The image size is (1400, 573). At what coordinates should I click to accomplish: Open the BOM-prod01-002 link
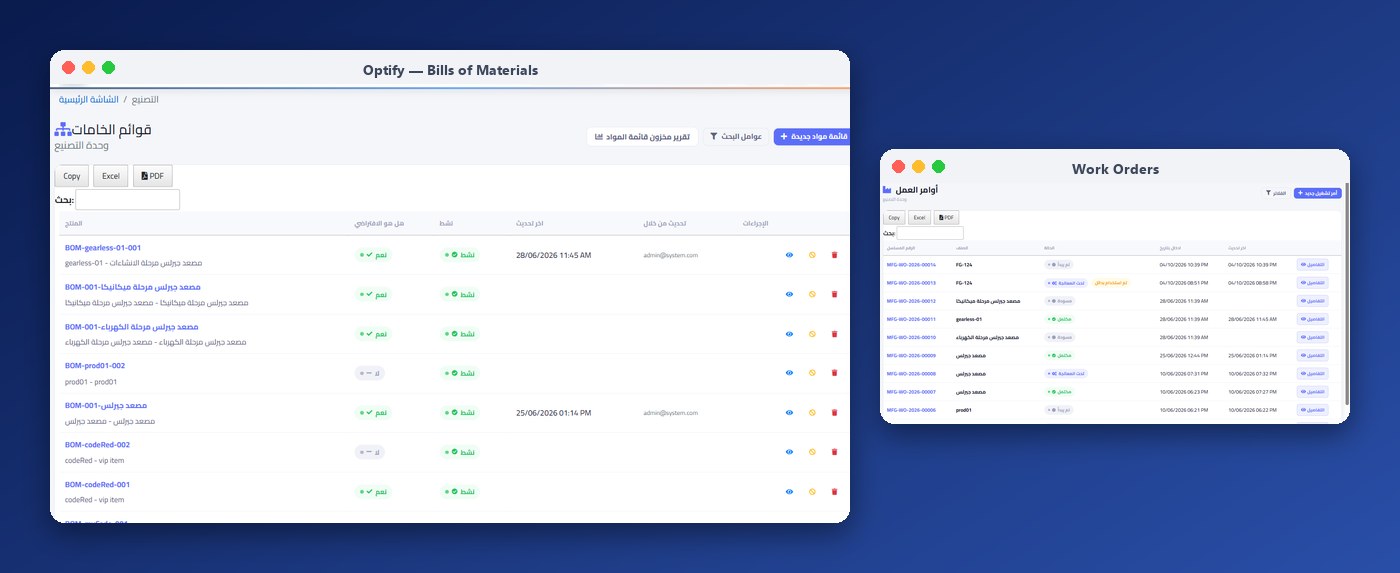coord(95,366)
